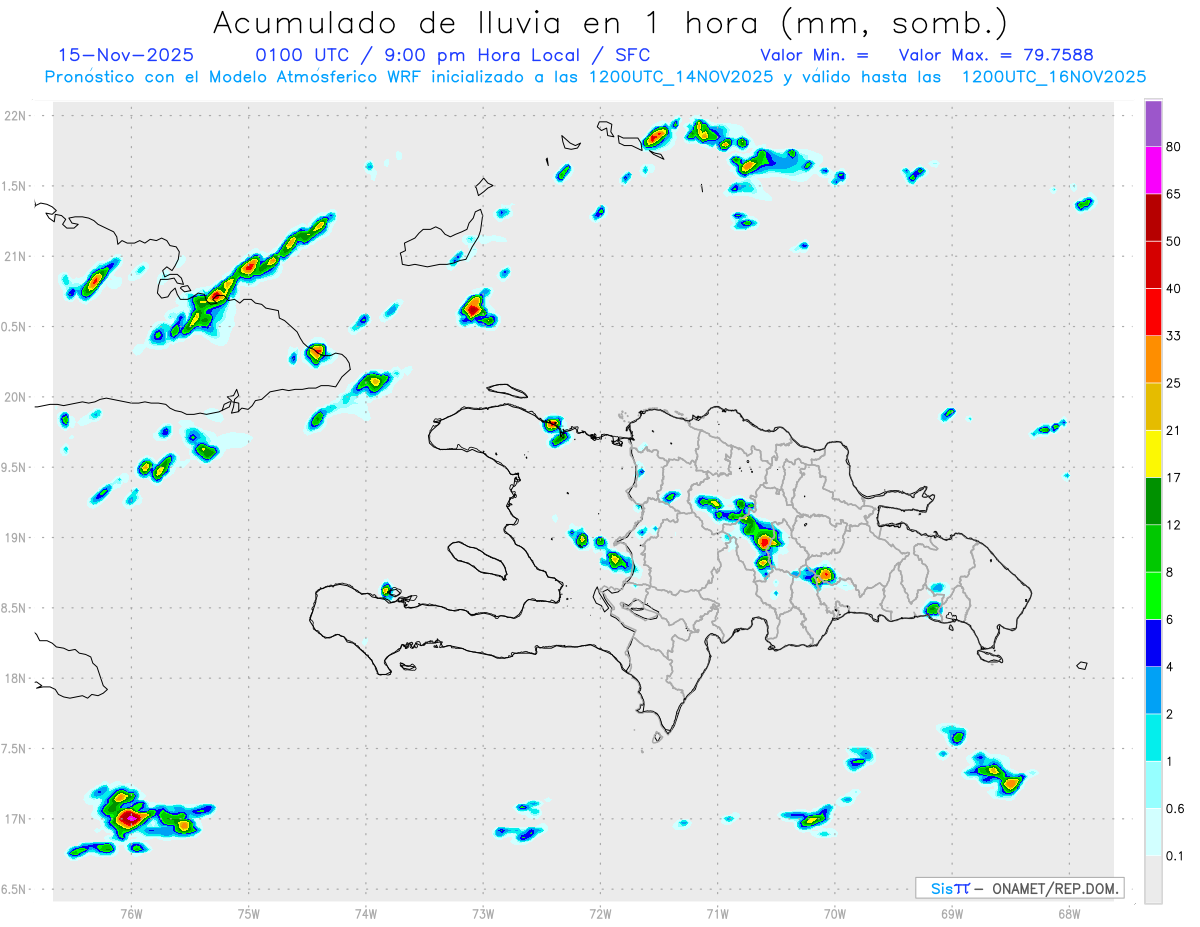Click the WRF forecast description subtitle line

596,77
